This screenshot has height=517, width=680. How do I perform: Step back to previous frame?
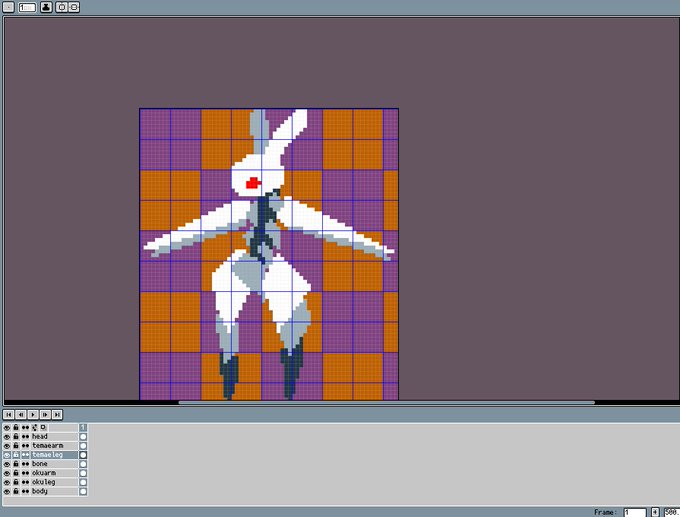(20, 415)
